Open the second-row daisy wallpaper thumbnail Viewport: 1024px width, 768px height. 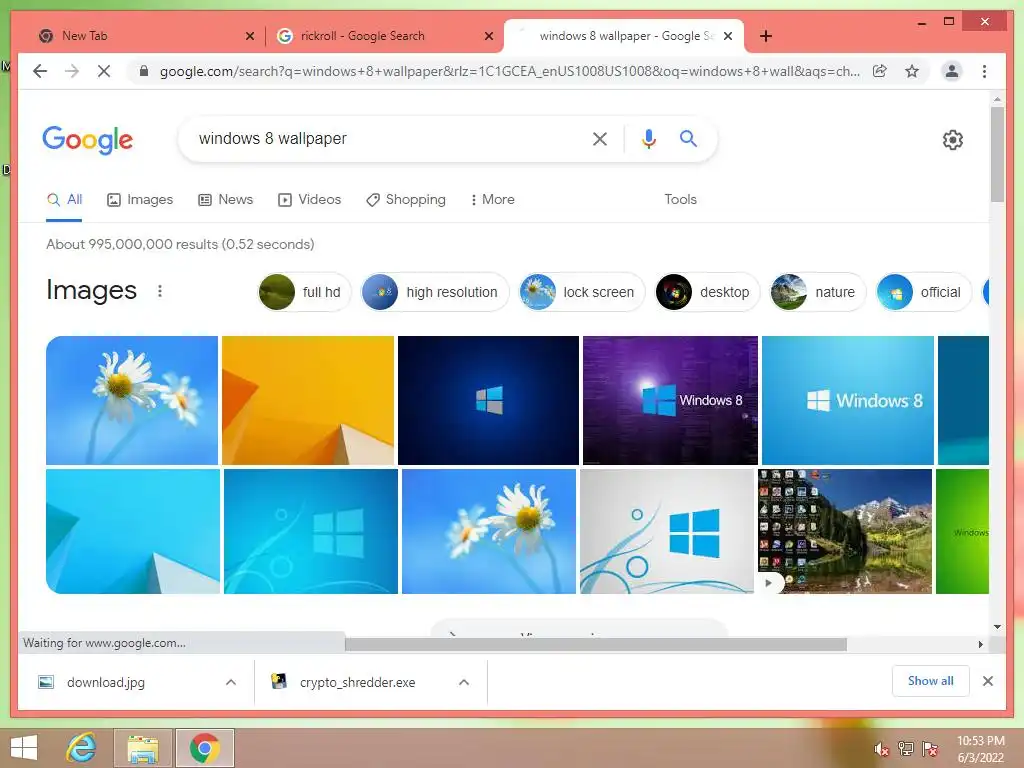(489, 532)
